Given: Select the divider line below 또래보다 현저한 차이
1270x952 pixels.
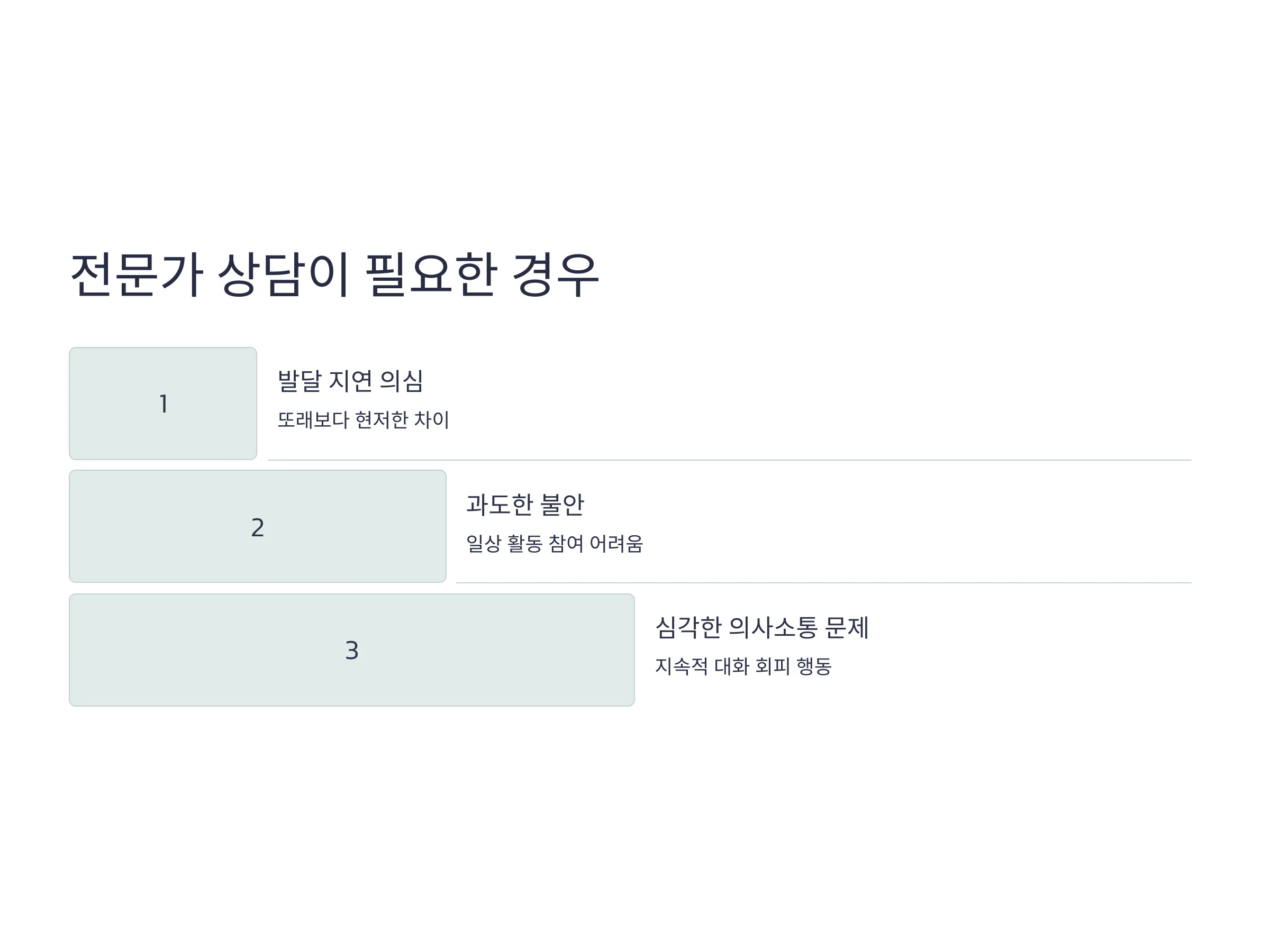Looking at the screenshot, I should click(x=730, y=460).
